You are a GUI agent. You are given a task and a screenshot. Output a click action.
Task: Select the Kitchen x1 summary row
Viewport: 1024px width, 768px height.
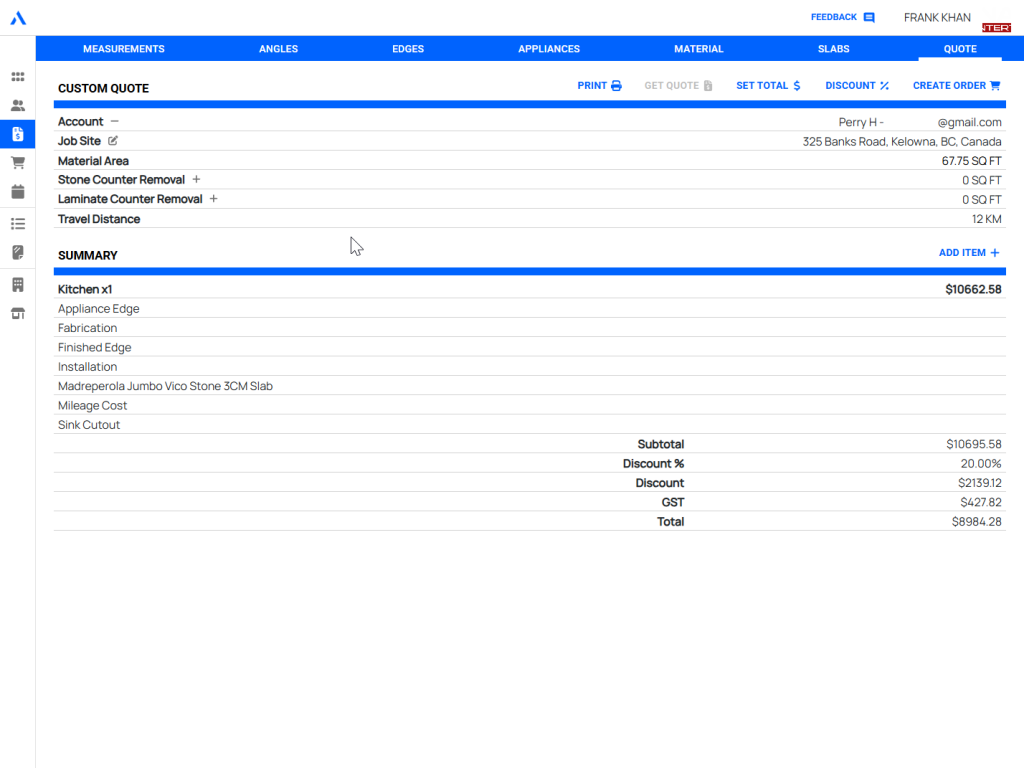(x=530, y=289)
